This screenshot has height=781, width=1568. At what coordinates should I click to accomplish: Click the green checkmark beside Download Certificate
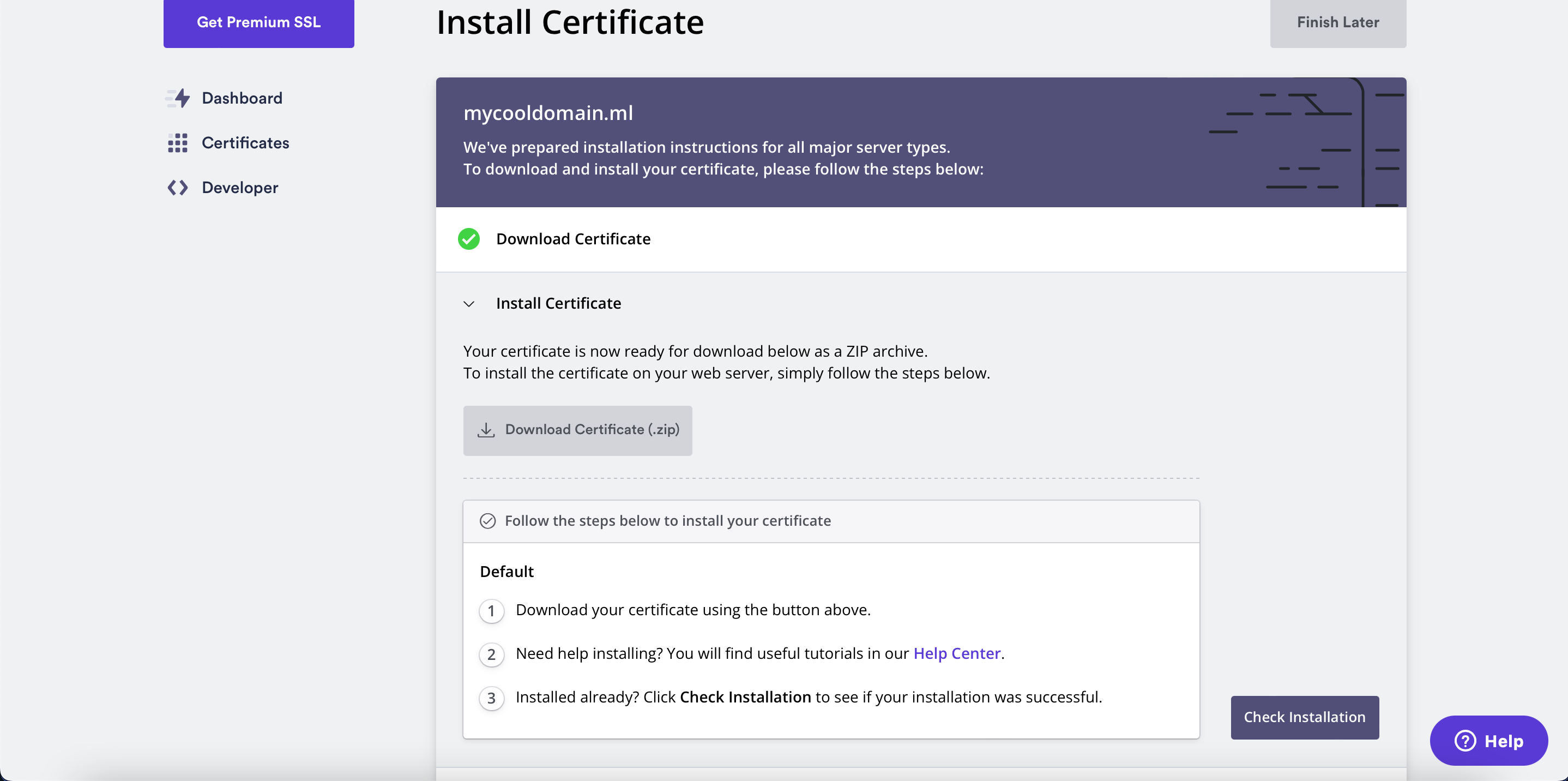pos(469,239)
